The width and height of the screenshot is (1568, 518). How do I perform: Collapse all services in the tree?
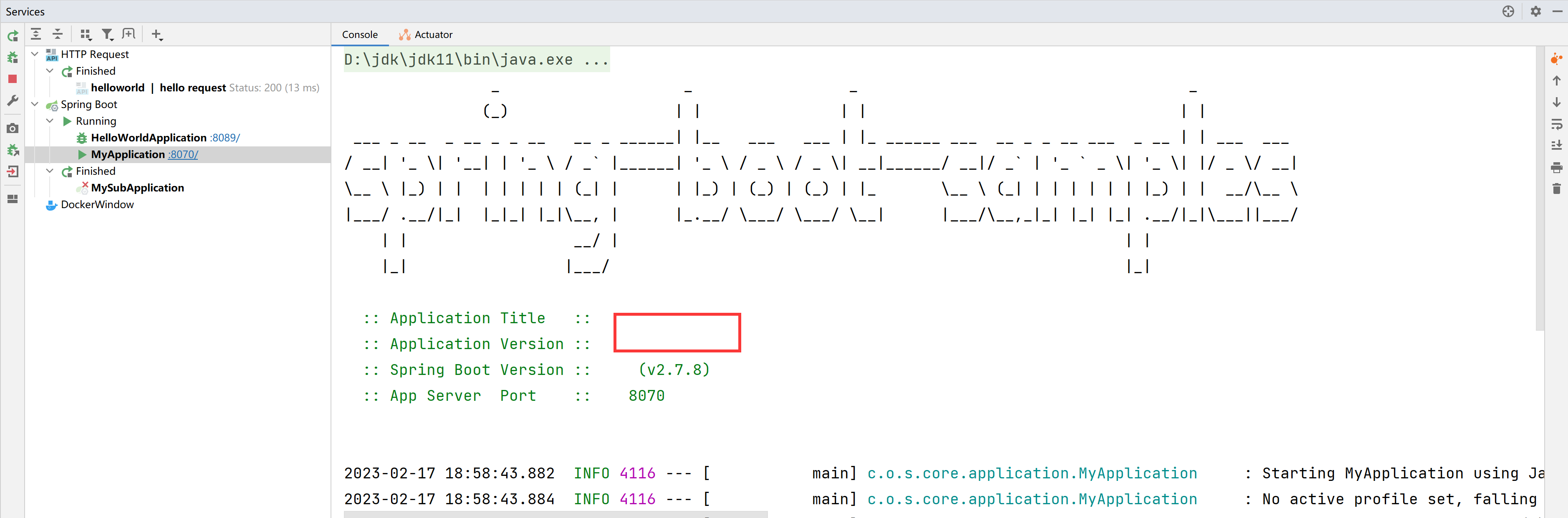pyautogui.click(x=57, y=34)
